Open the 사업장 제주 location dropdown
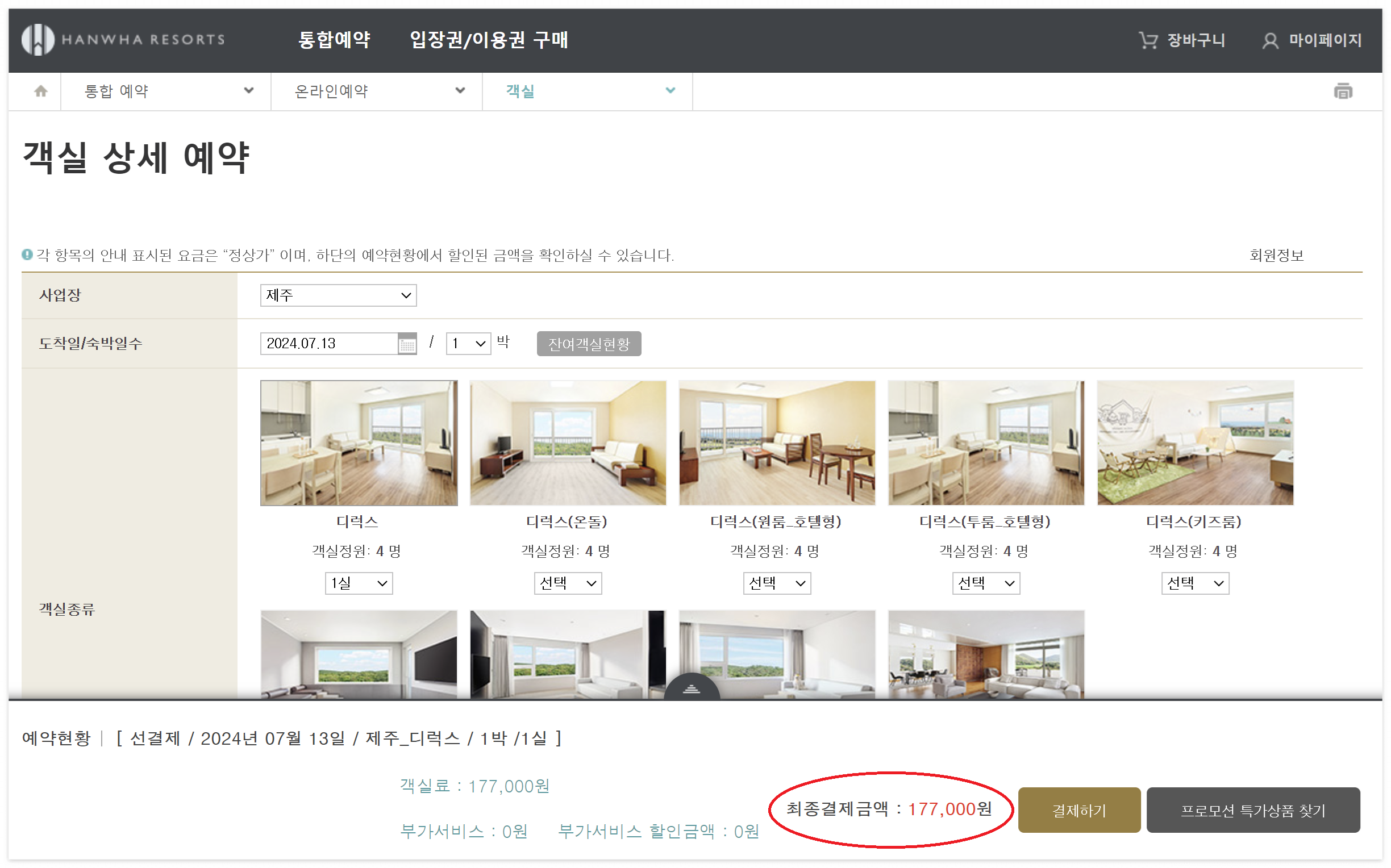This screenshot has height=868, width=1391. pos(338,295)
